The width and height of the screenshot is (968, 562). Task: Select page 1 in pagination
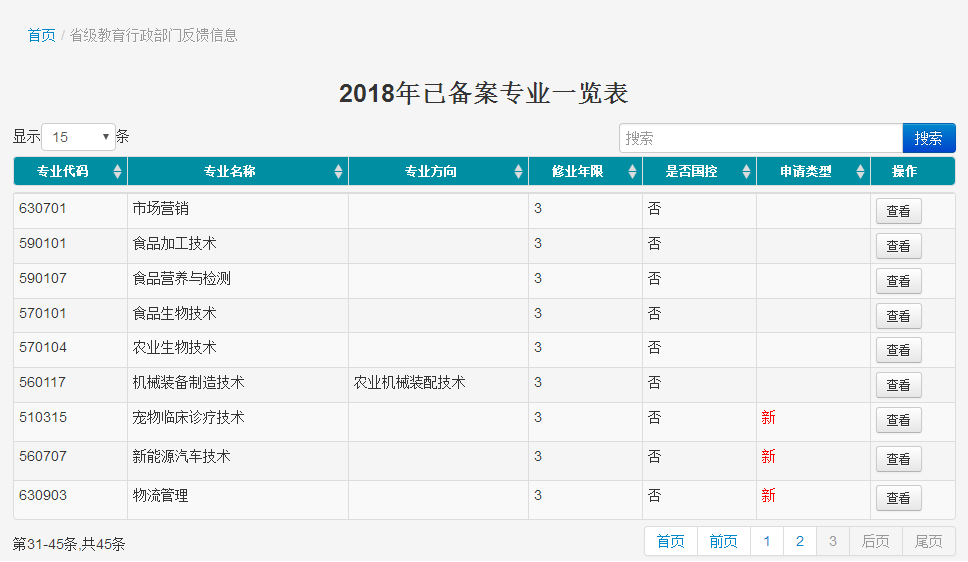(x=766, y=541)
